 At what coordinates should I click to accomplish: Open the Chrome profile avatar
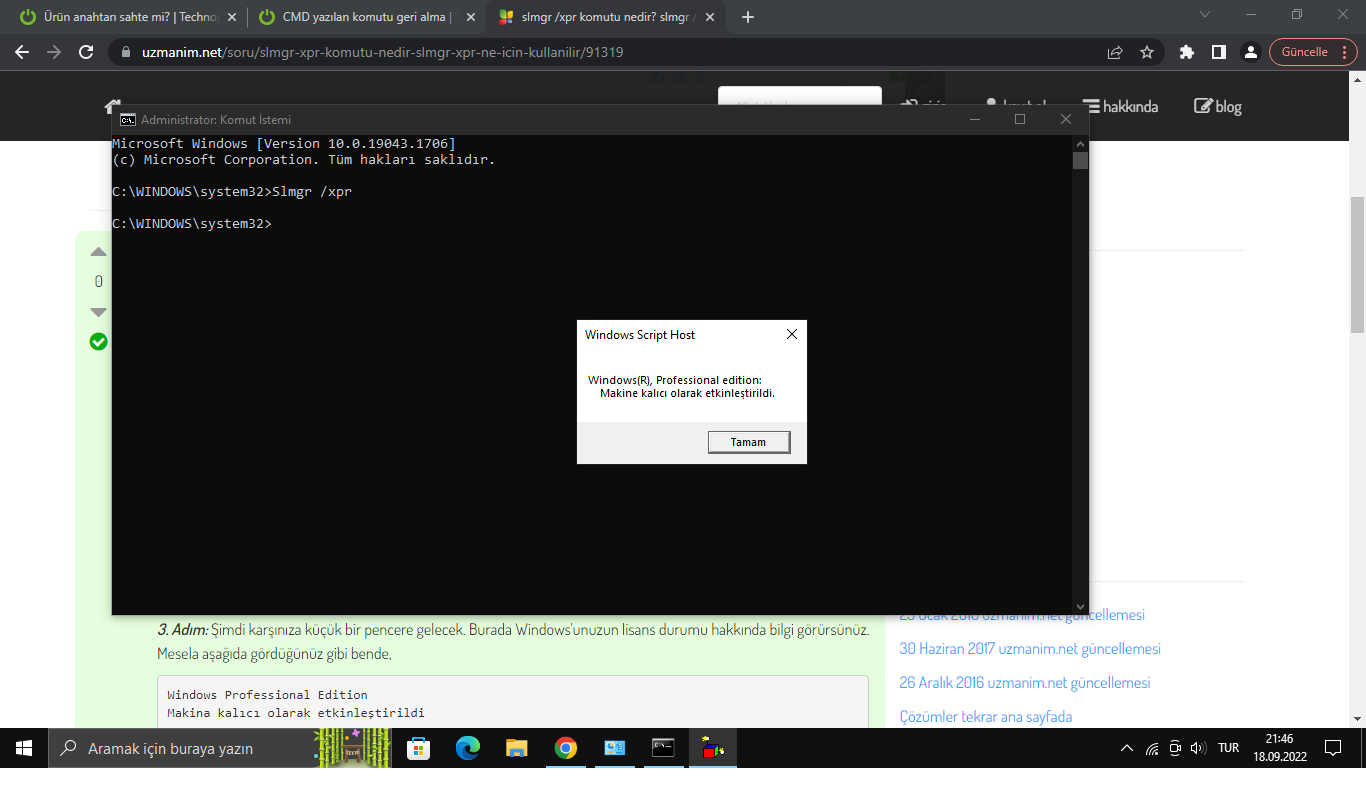[1250, 52]
